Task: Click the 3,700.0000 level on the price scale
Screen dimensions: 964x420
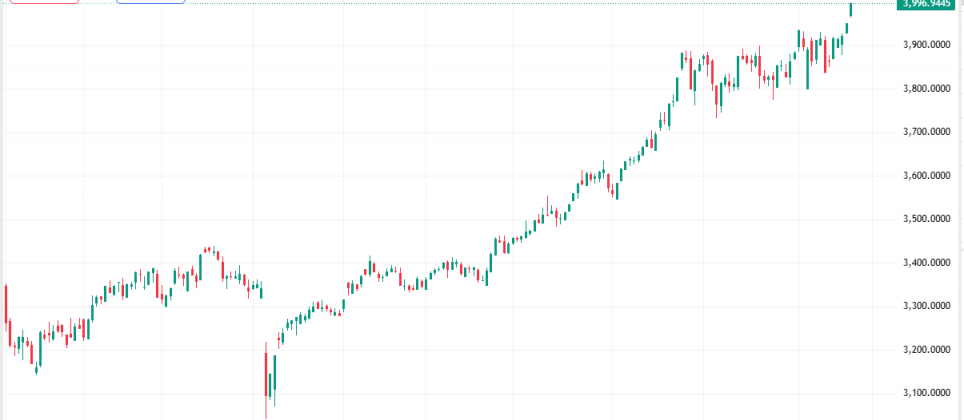Action: [x=924, y=132]
